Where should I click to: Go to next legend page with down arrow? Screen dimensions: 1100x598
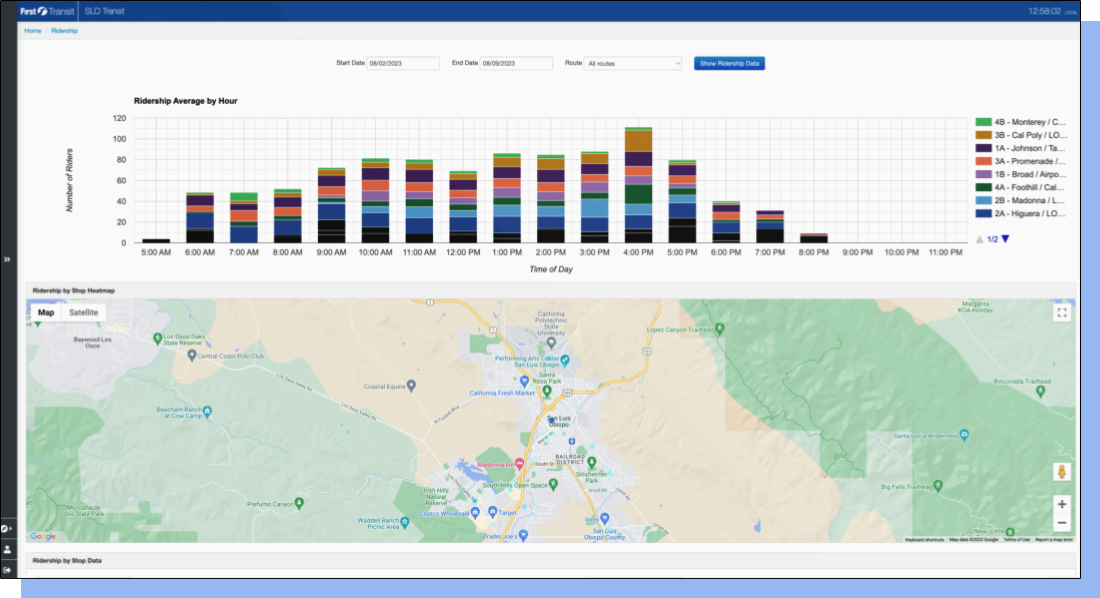[x=1005, y=239]
